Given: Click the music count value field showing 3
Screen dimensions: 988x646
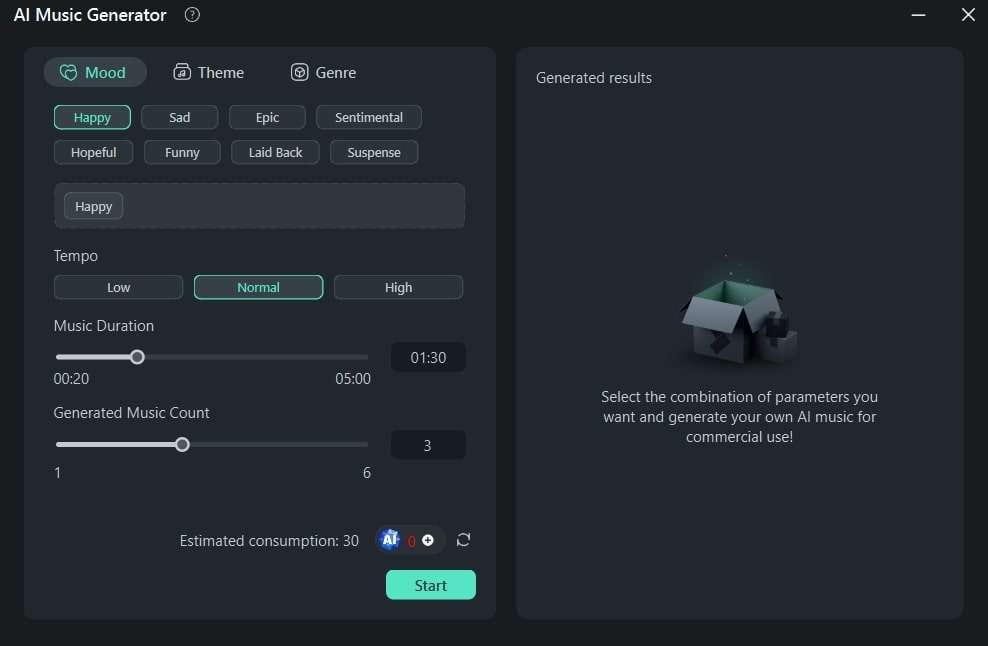Looking at the screenshot, I should coord(428,446).
